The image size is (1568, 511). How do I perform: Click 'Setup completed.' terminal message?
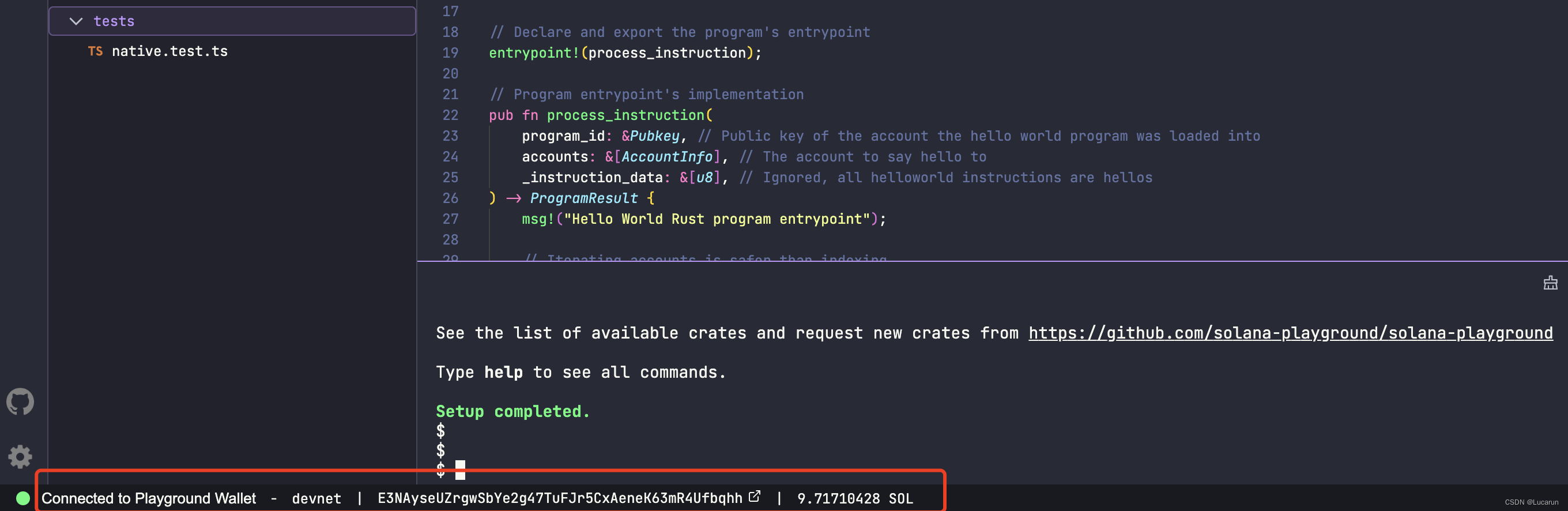(512, 412)
